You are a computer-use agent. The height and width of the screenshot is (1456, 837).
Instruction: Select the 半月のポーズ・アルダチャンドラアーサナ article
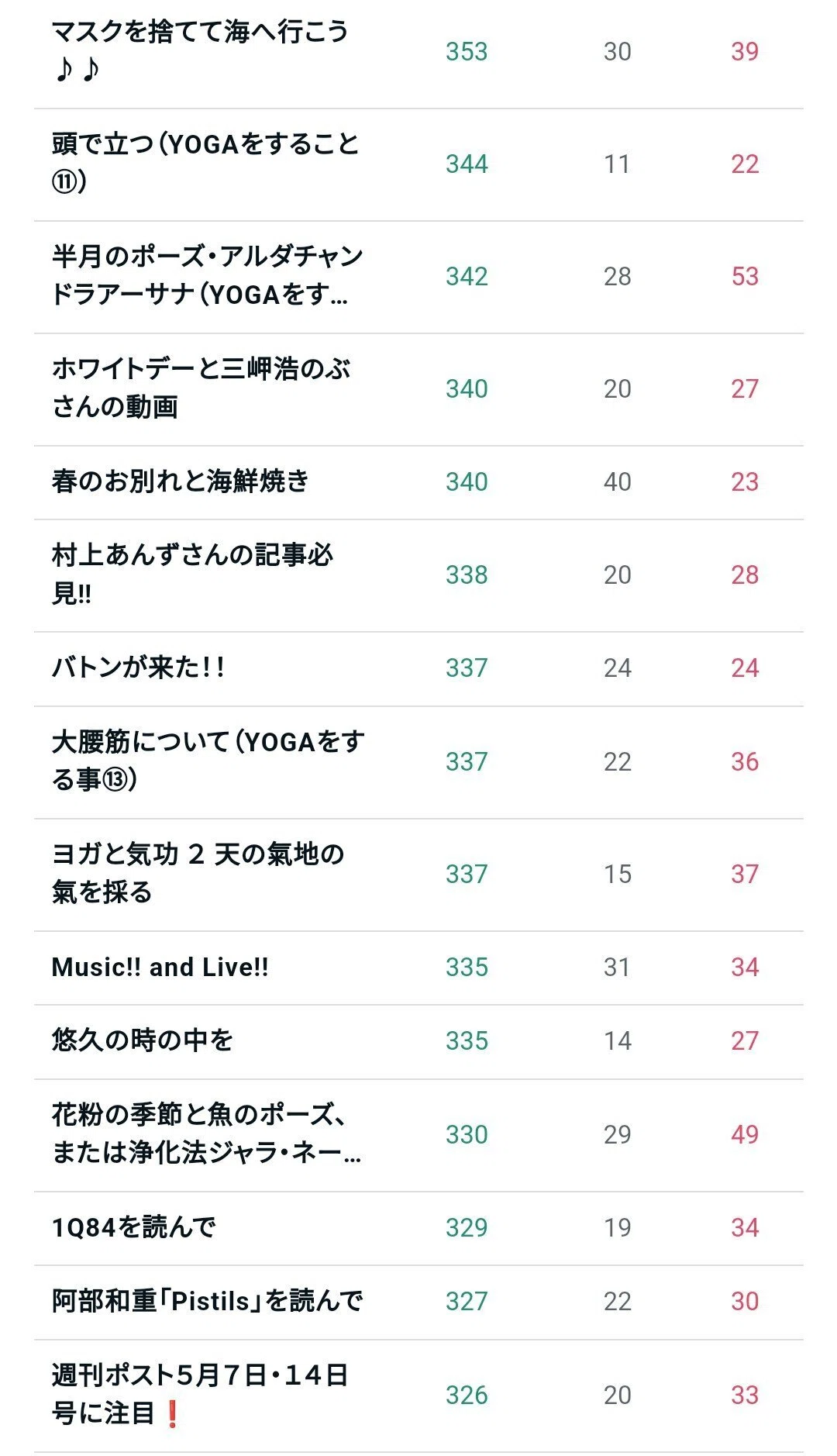pos(207,276)
